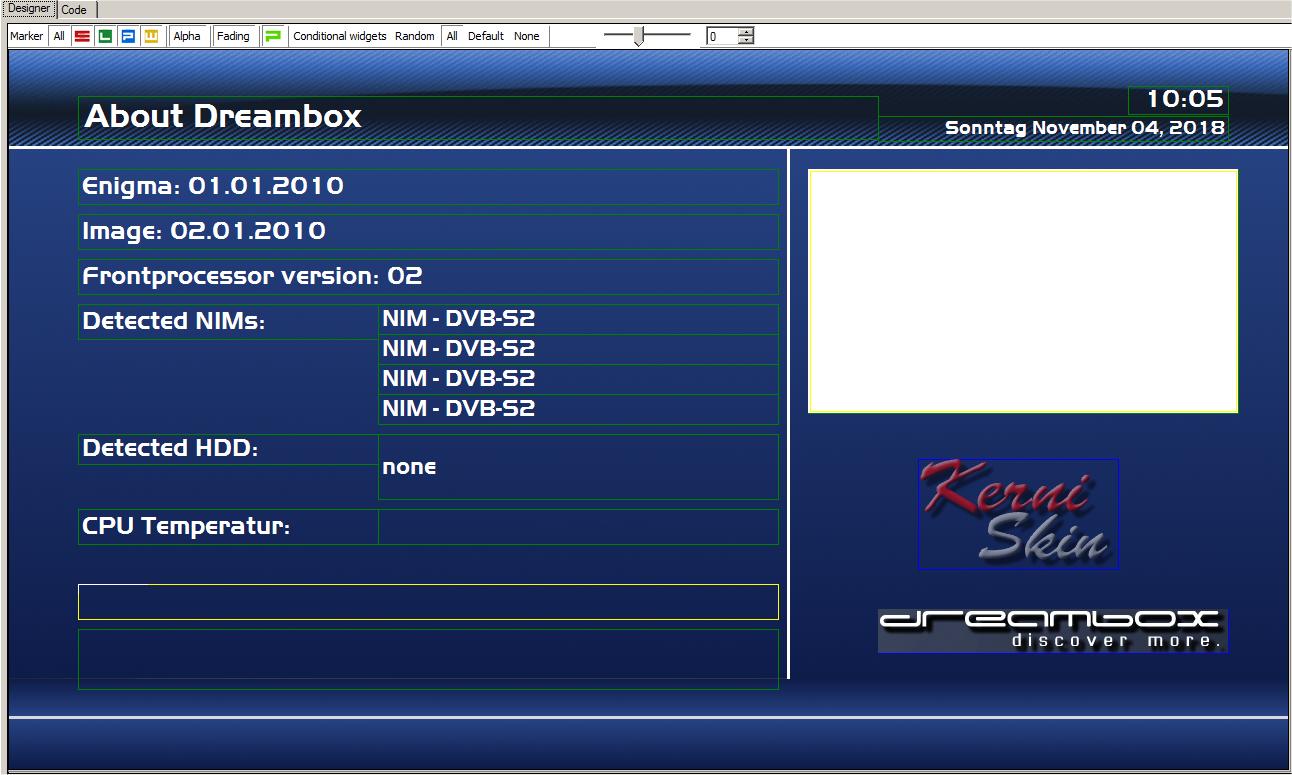Screen dimensions: 1292x775
Task: Select conditional widgets All option
Action: pos(452,36)
